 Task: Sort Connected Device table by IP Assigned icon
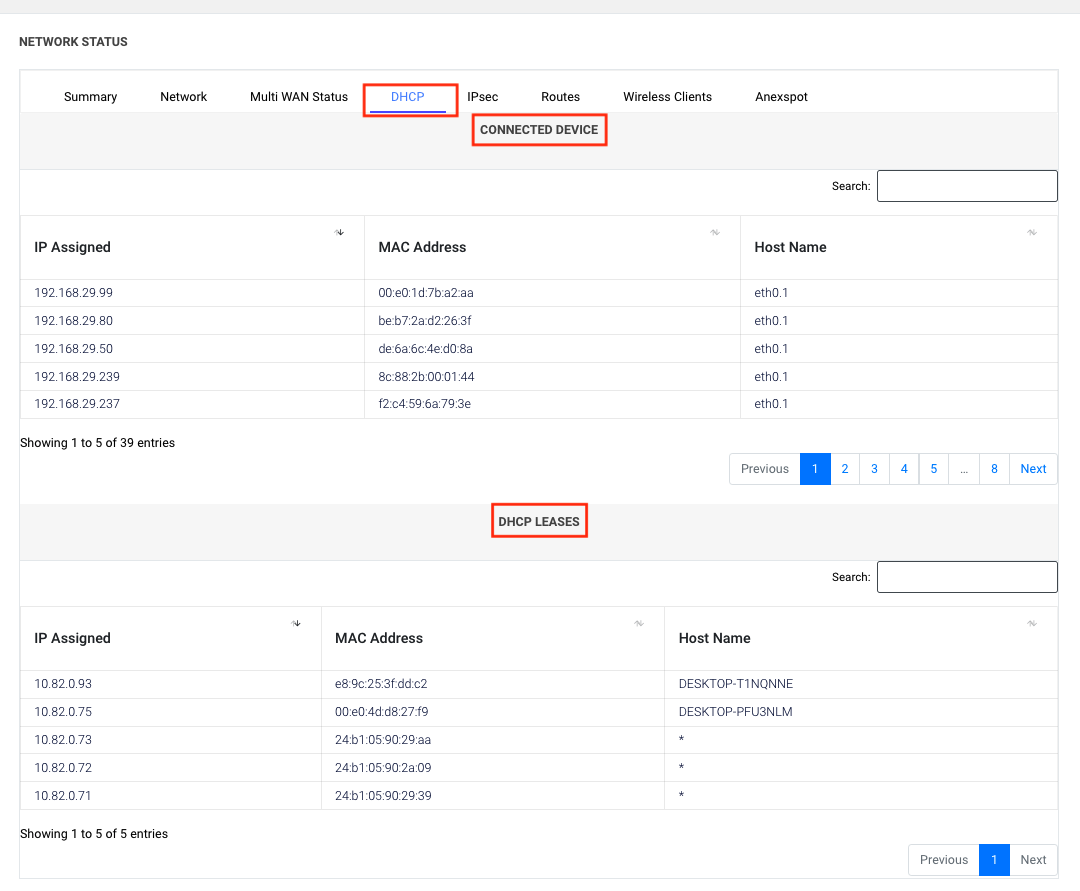coord(339,232)
